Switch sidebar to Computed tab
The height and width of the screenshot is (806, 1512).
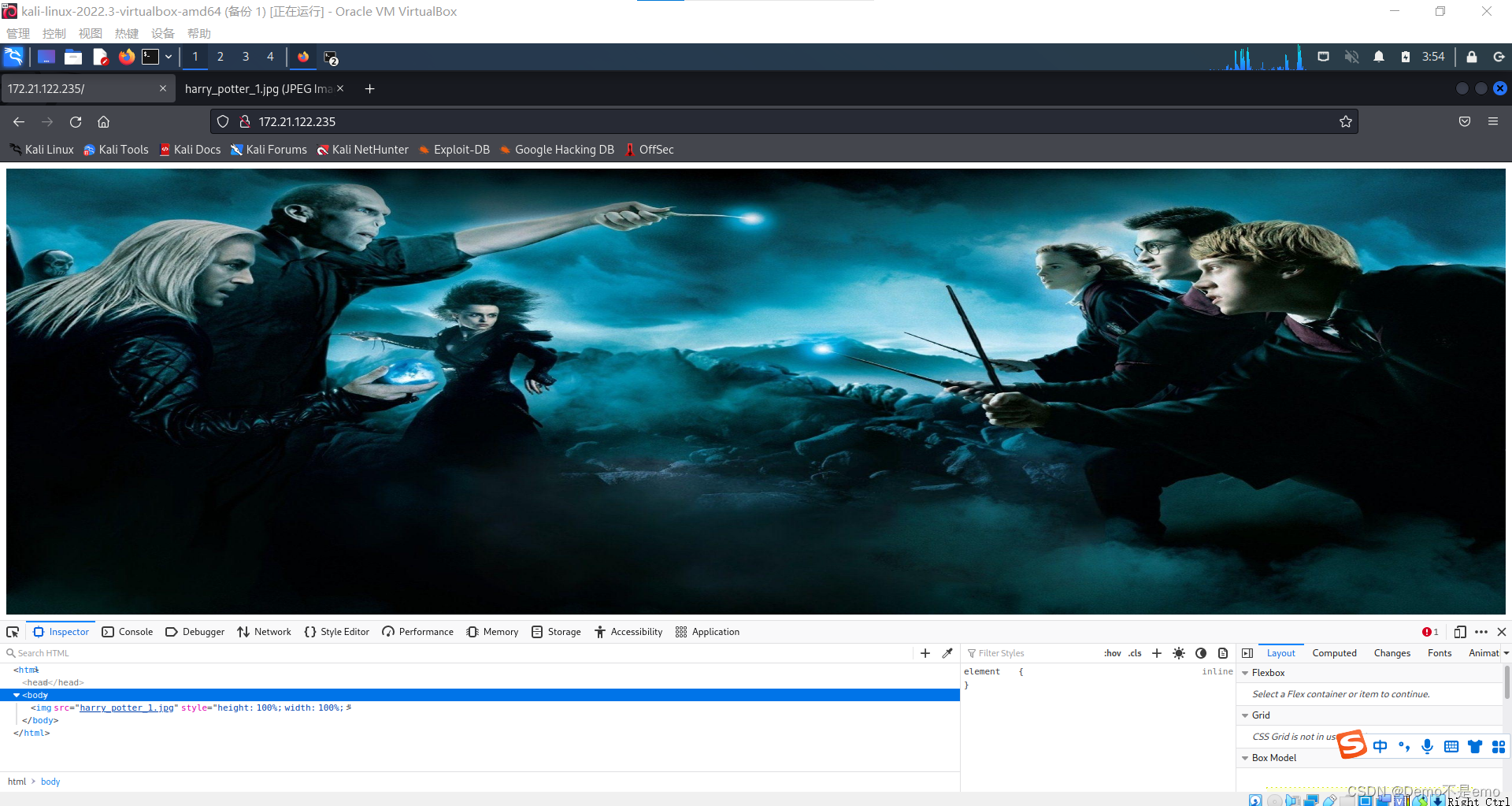point(1335,653)
